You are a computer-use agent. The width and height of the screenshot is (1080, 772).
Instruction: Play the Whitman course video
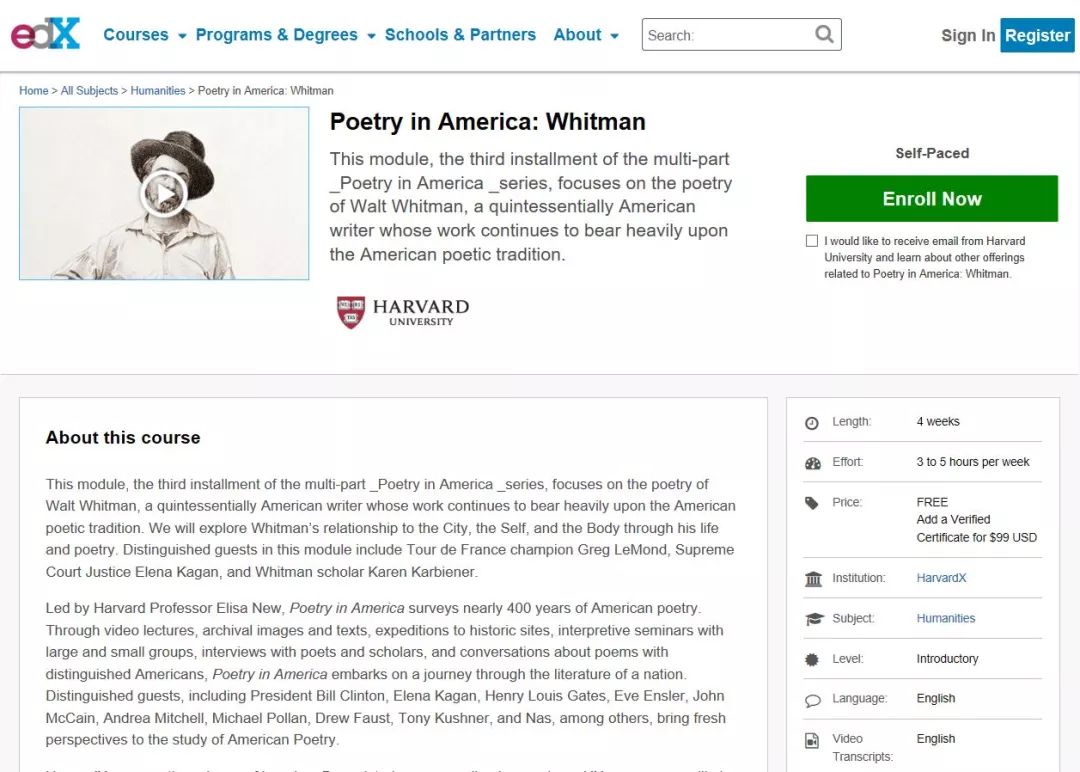[x=164, y=193]
